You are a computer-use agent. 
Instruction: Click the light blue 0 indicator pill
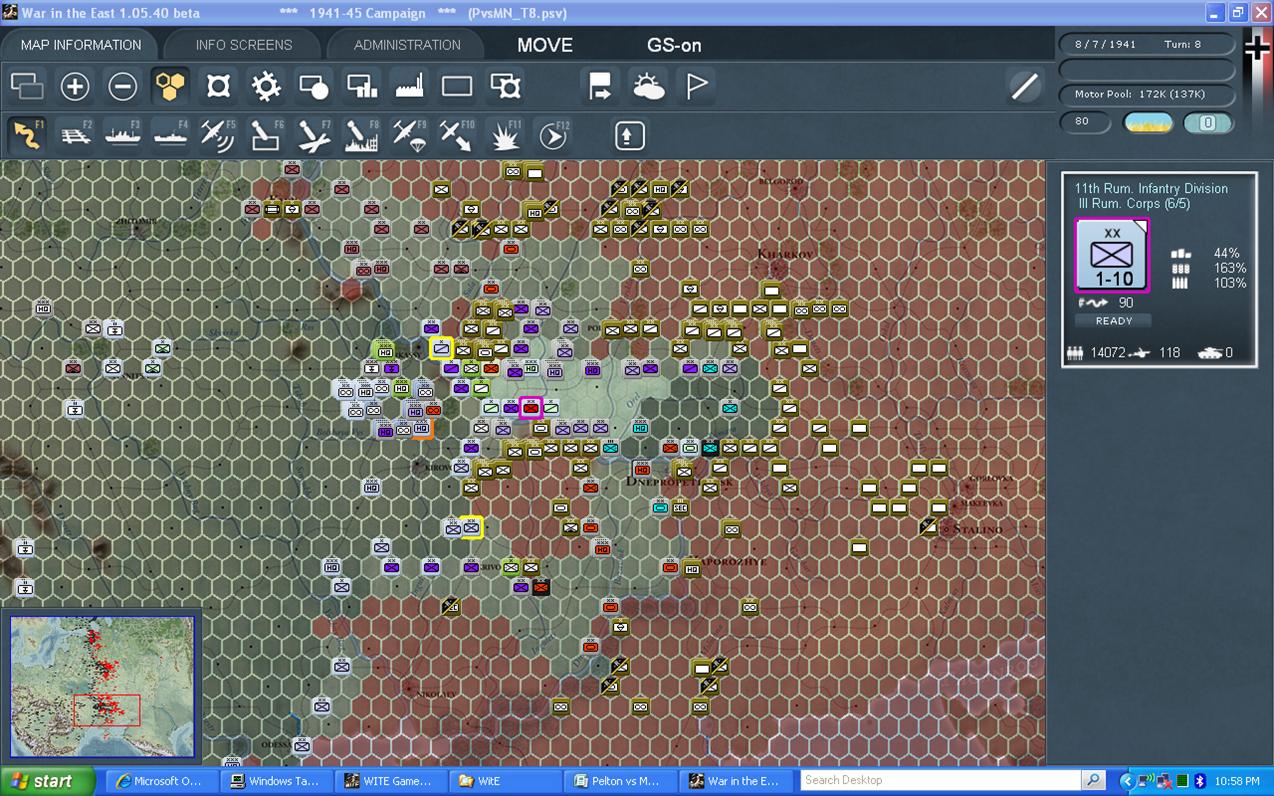click(1208, 123)
